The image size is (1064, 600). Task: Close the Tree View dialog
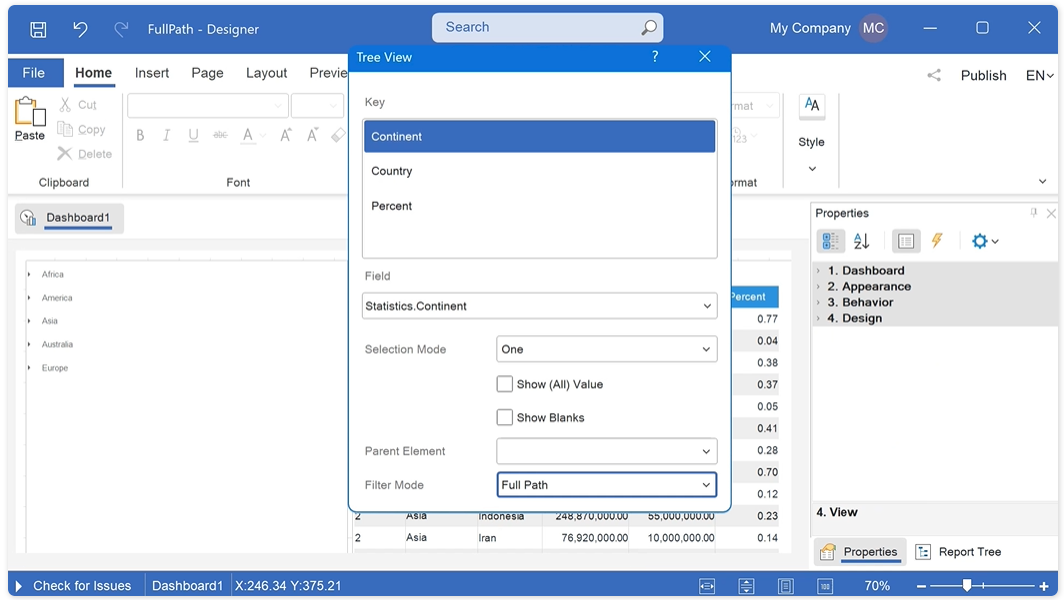click(705, 56)
